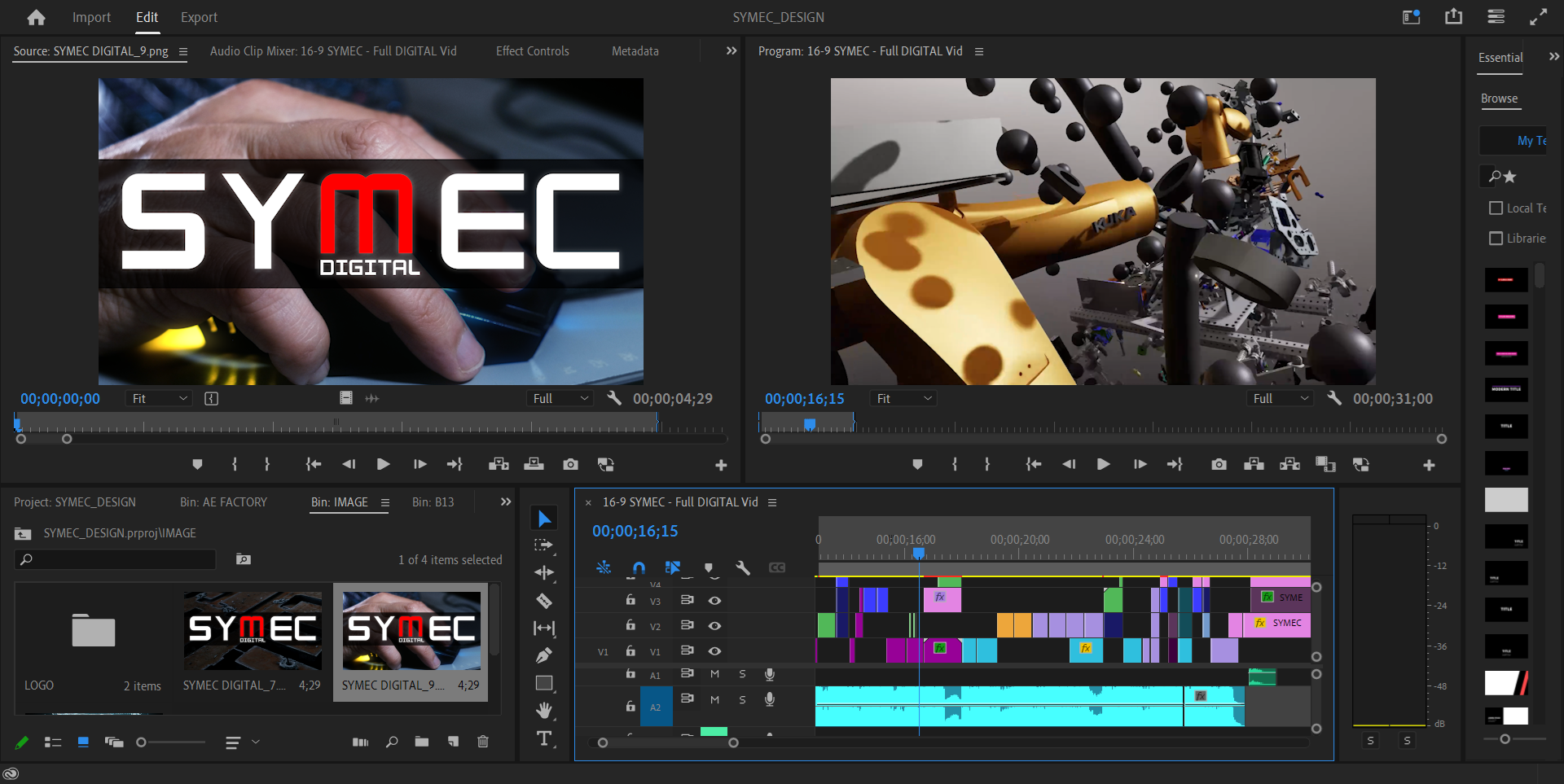The width and height of the screenshot is (1564, 784).
Task: Select the Type tool
Action: tap(544, 738)
